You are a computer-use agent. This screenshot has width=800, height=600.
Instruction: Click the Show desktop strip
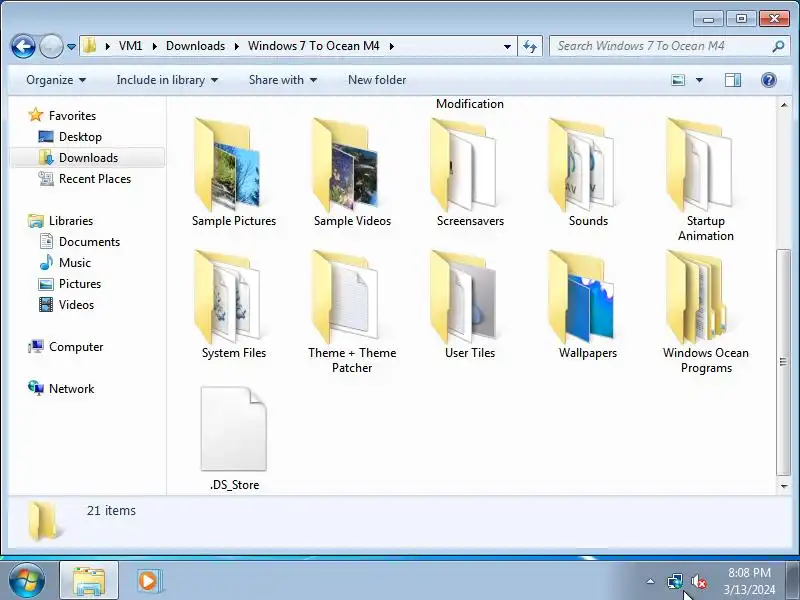792,580
